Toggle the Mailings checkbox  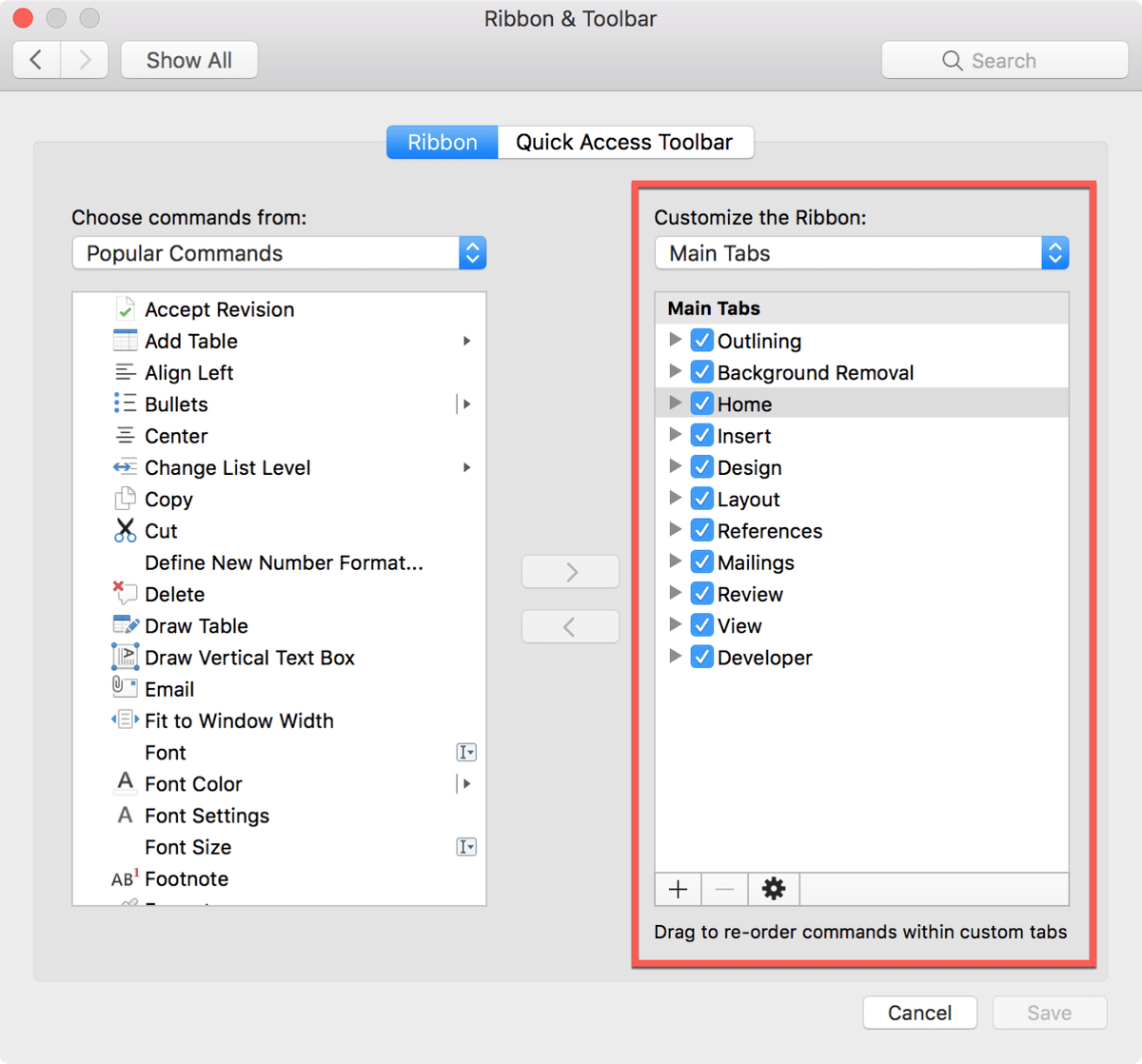(x=702, y=562)
